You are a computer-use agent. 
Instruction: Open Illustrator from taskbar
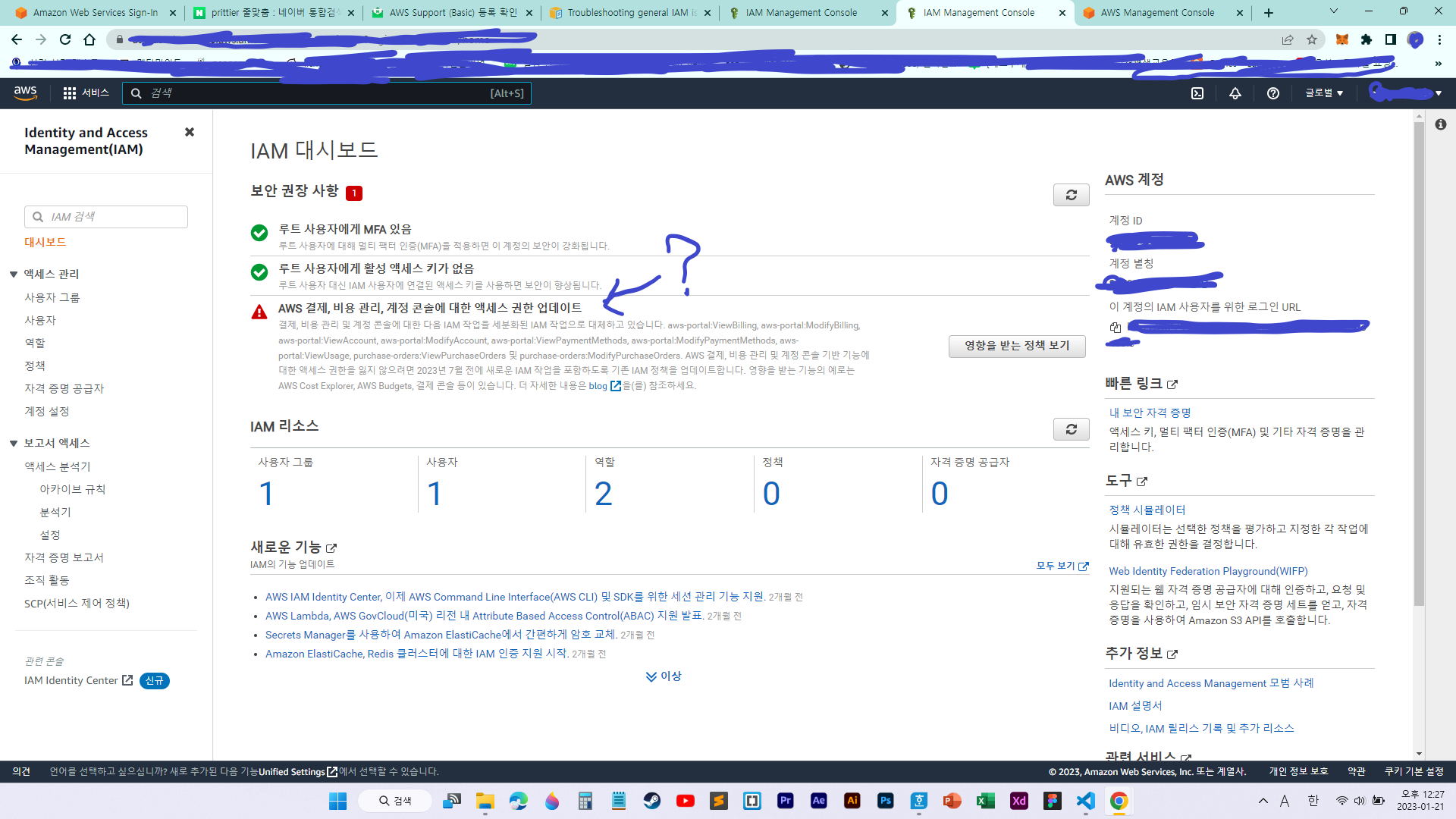852,801
